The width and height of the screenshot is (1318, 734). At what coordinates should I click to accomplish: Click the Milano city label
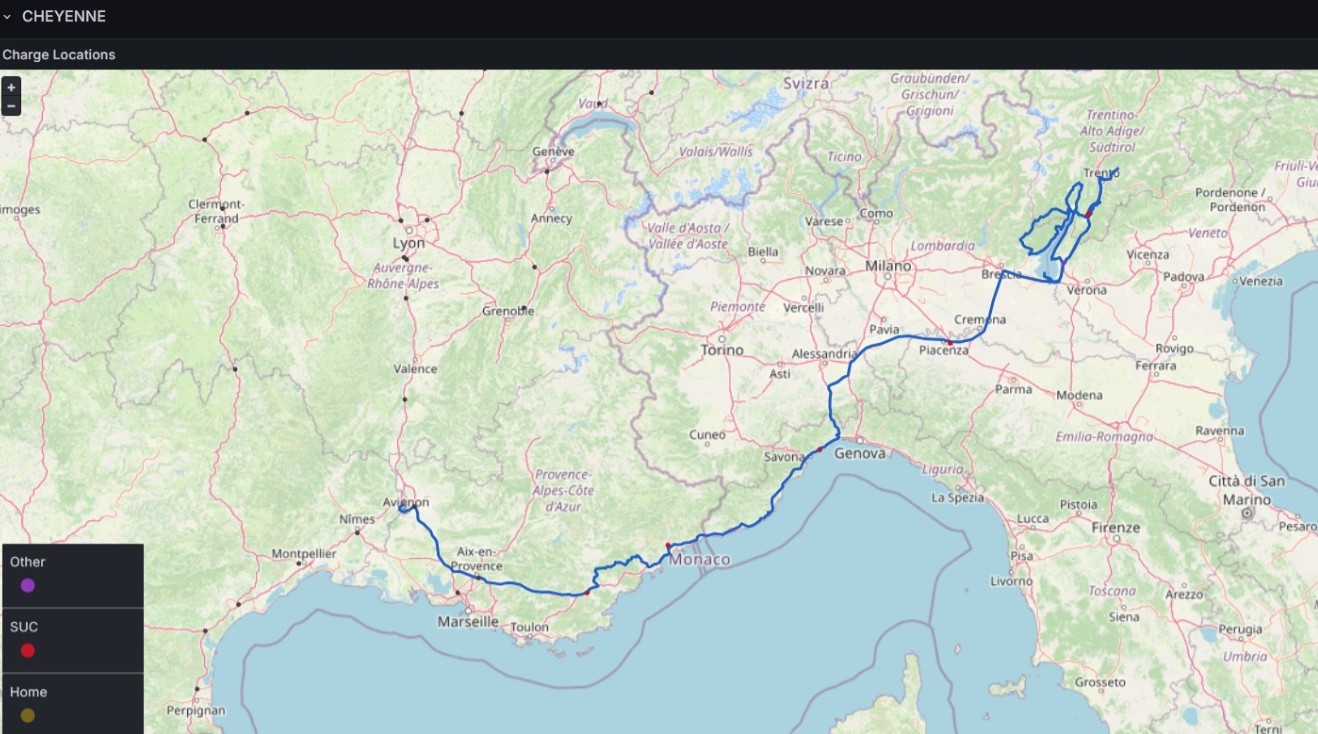coord(889,266)
